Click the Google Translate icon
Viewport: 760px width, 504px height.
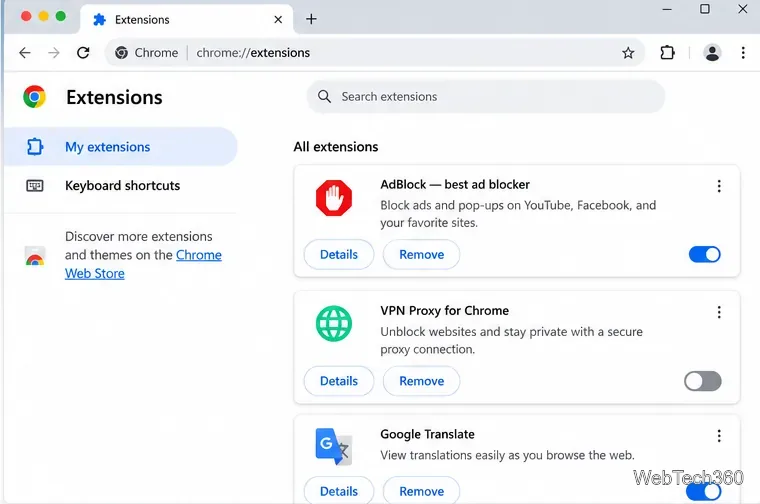333,446
